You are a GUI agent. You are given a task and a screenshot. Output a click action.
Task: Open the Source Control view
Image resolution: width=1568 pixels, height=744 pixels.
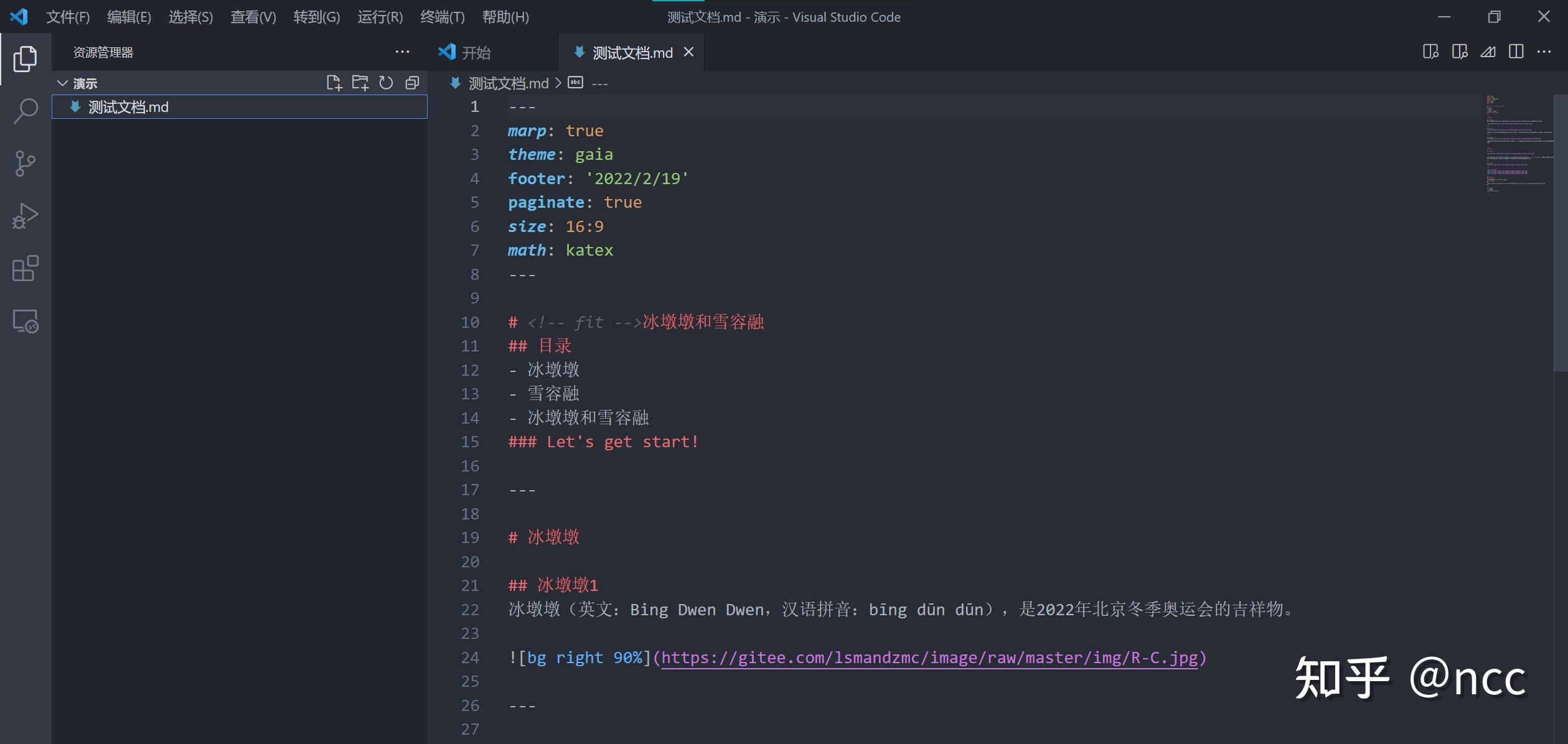(x=25, y=164)
